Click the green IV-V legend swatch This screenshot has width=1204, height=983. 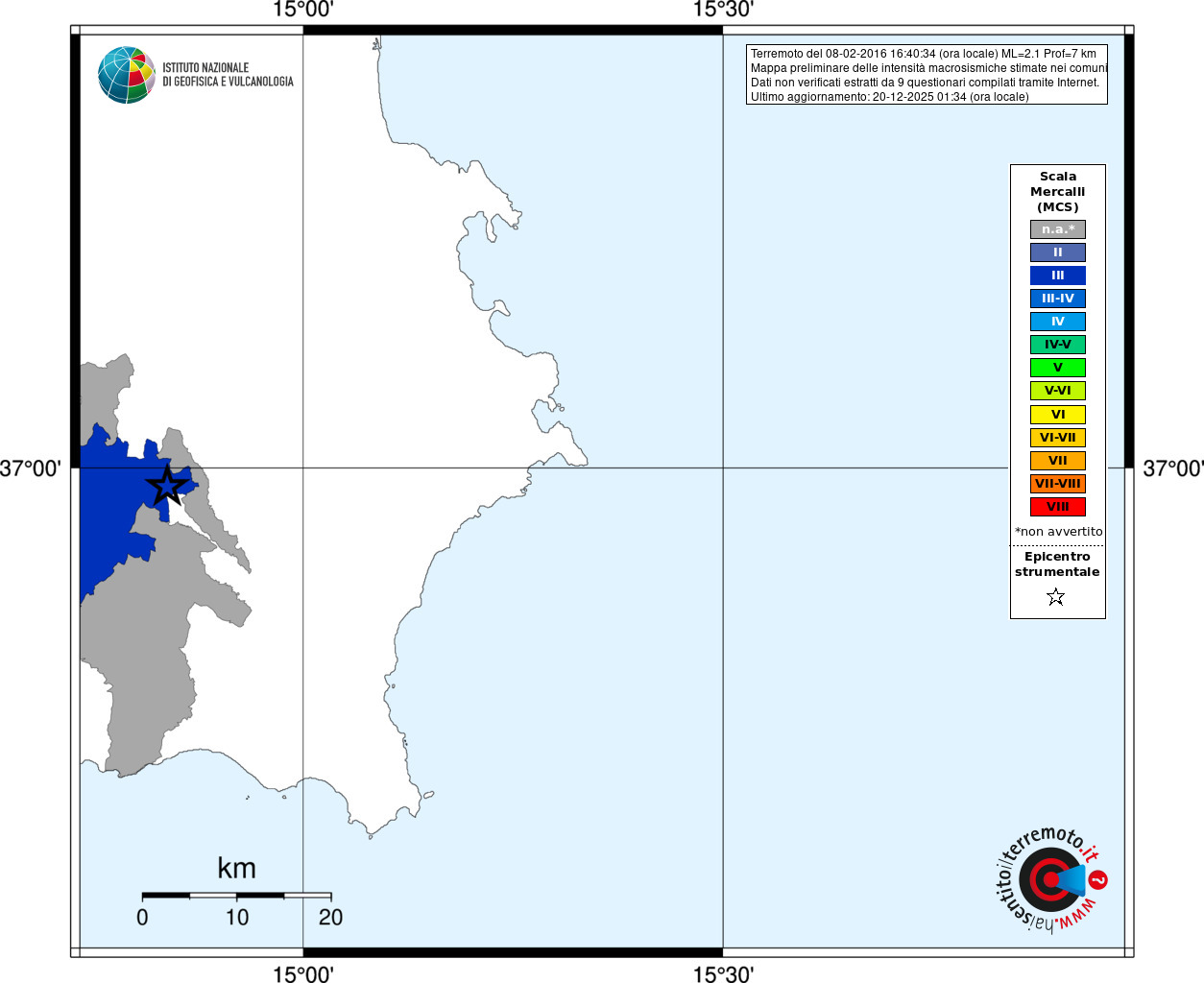pos(1057,345)
